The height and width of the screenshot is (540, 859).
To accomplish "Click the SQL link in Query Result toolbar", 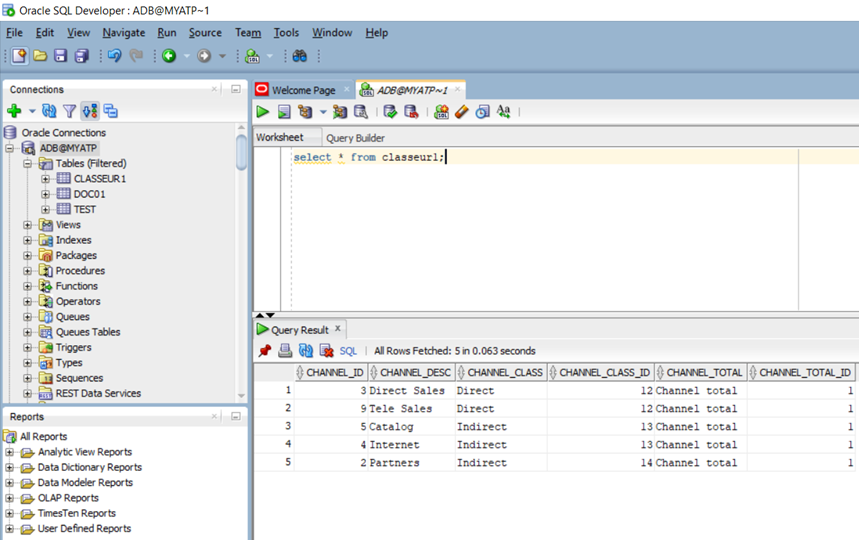I will point(348,351).
